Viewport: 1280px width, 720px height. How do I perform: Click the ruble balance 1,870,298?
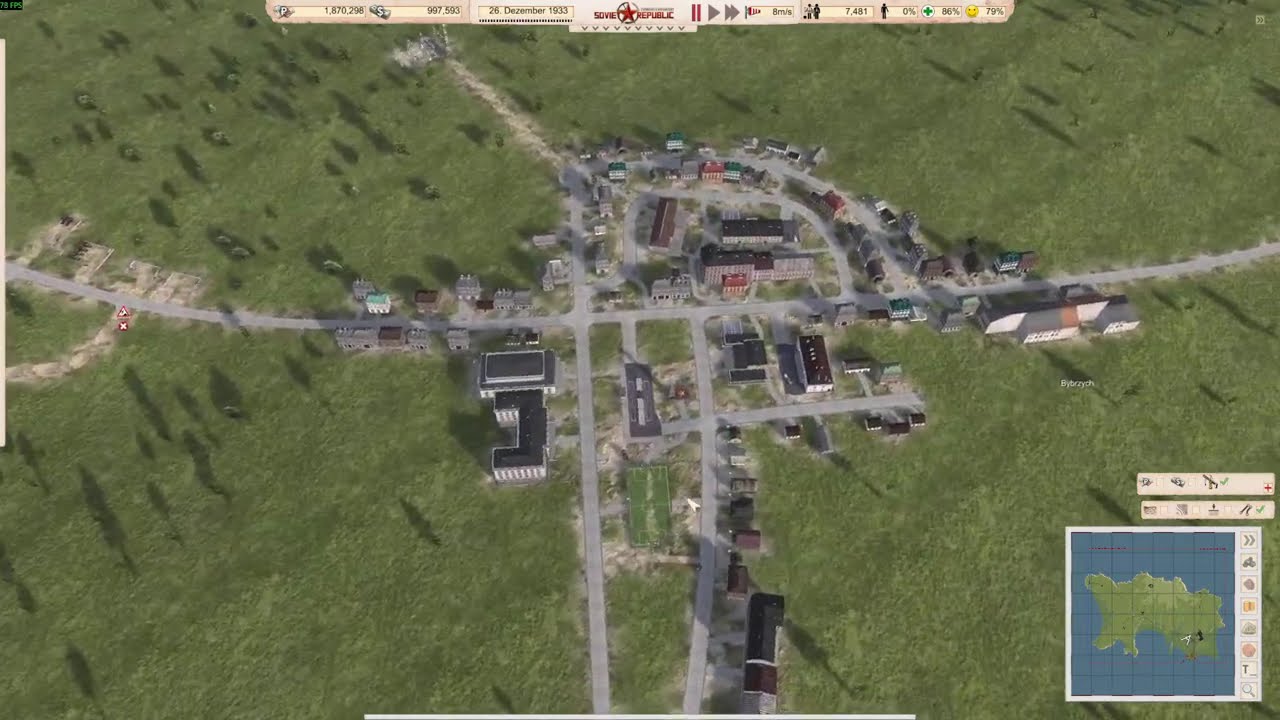[x=344, y=11]
